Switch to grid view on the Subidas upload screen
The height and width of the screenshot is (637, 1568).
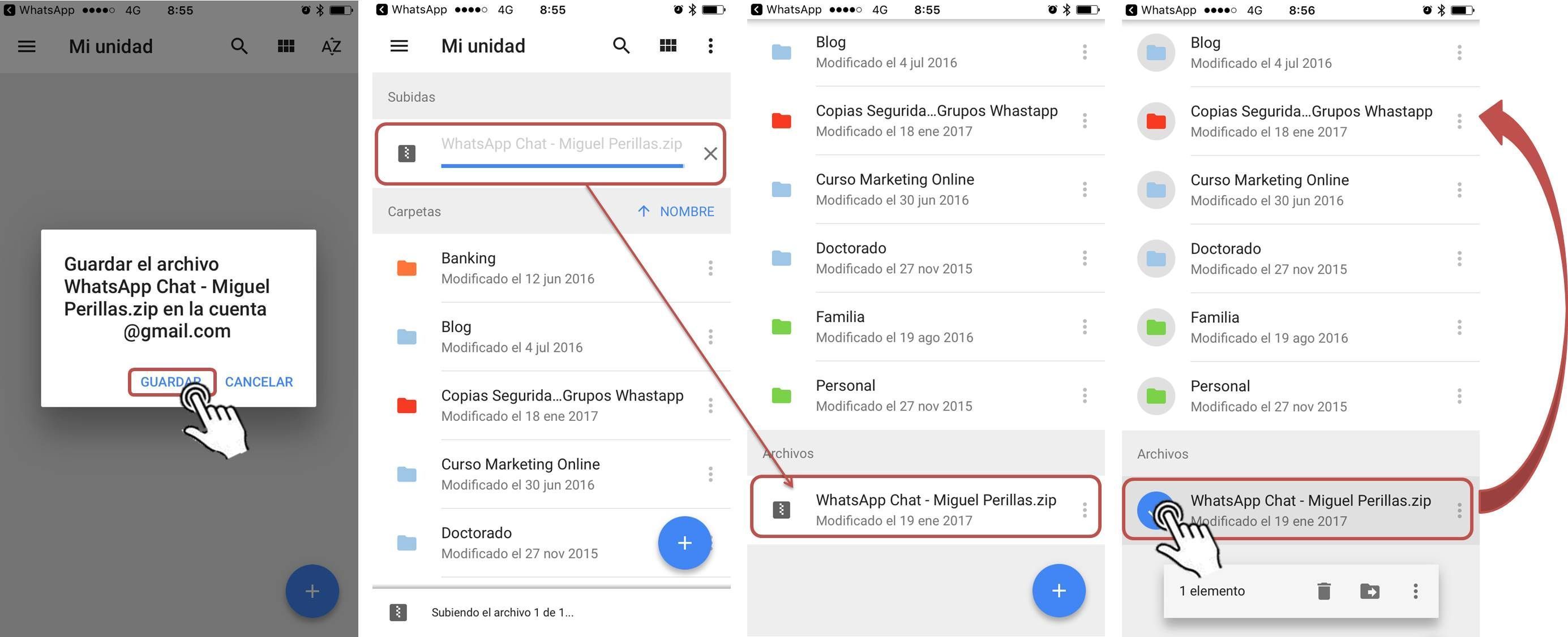click(669, 46)
